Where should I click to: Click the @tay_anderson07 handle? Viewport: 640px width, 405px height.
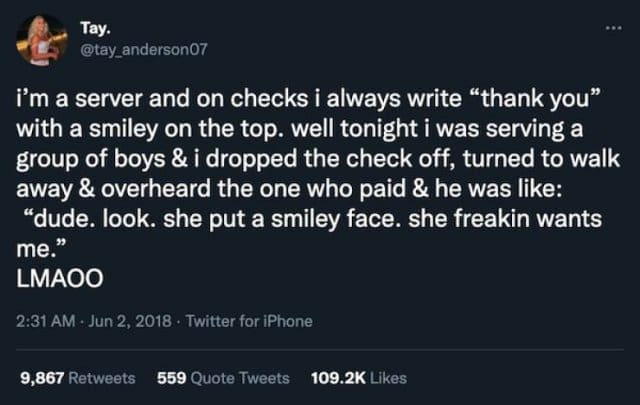(x=143, y=50)
